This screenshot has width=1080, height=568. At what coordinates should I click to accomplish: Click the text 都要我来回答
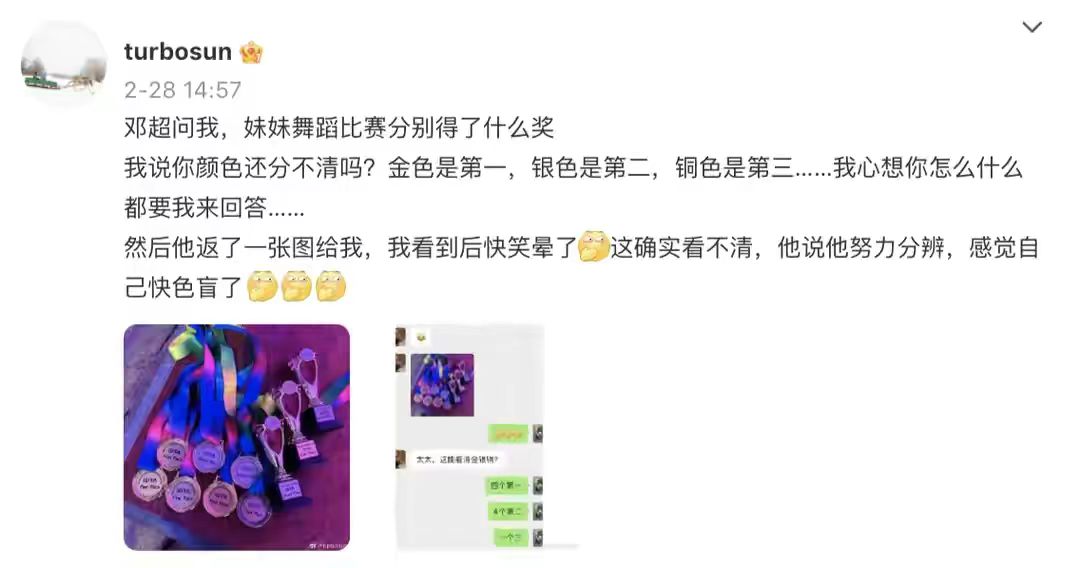[x=214, y=207]
